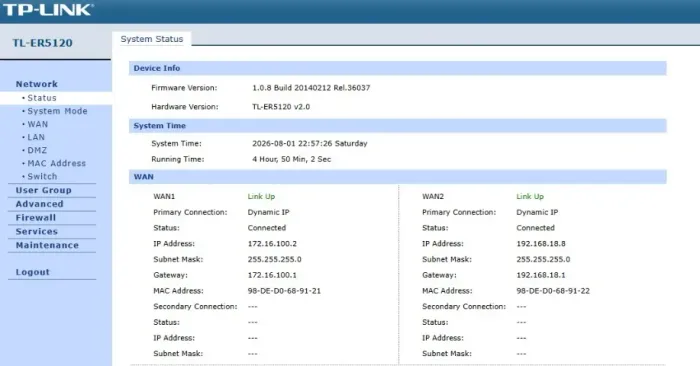The height and width of the screenshot is (366, 700).
Task: Expand the Firewall menu
Action: (36, 218)
